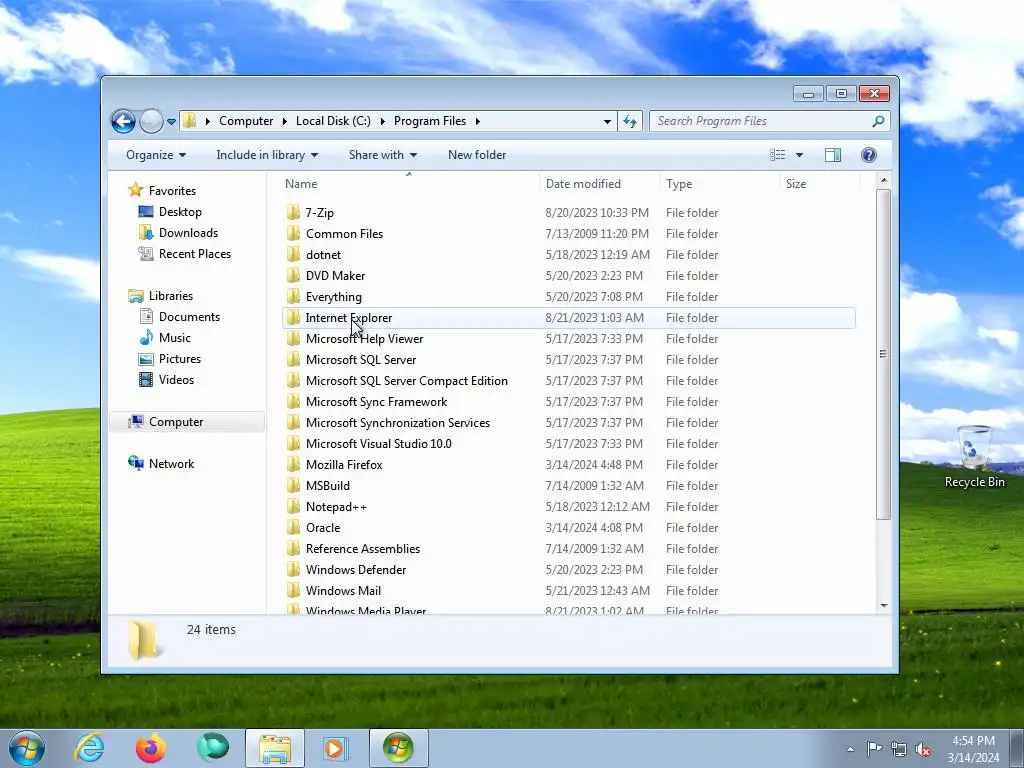The image size is (1024, 768).
Task: Select Microsoft Synchronization Services folder
Action: pos(398,423)
